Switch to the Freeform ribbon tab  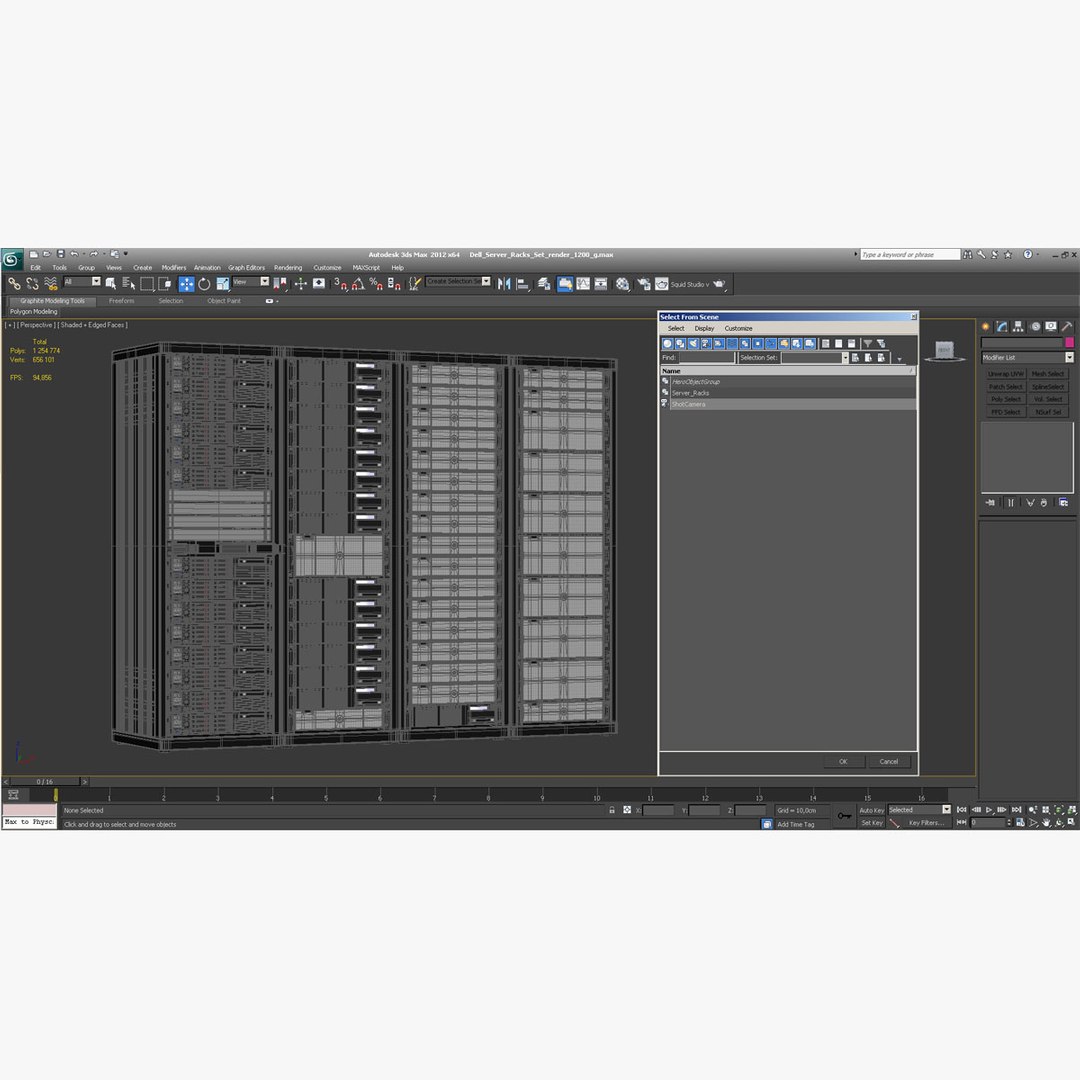click(x=121, y=301)
